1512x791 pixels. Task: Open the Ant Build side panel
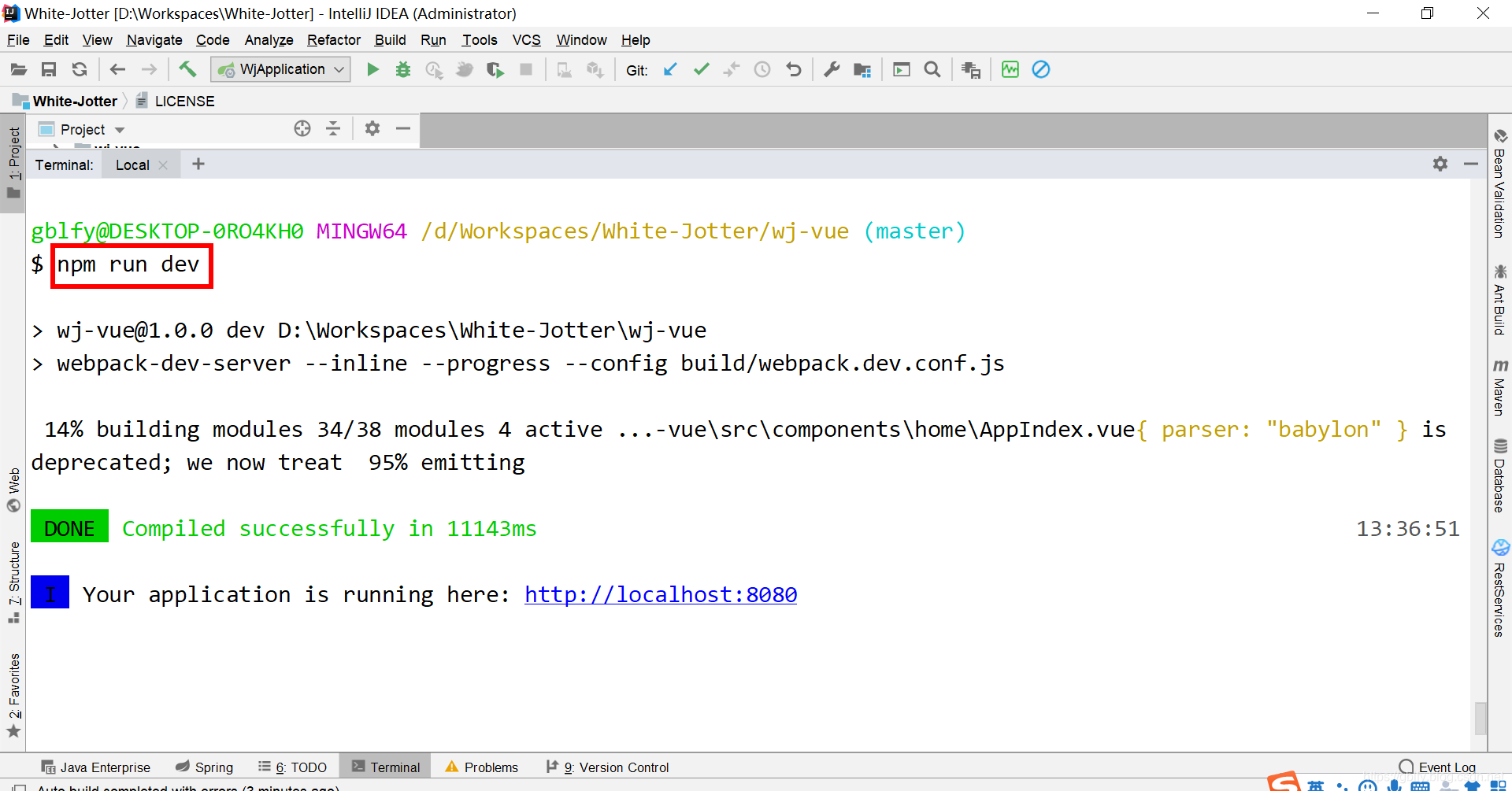coord(1500,300)
